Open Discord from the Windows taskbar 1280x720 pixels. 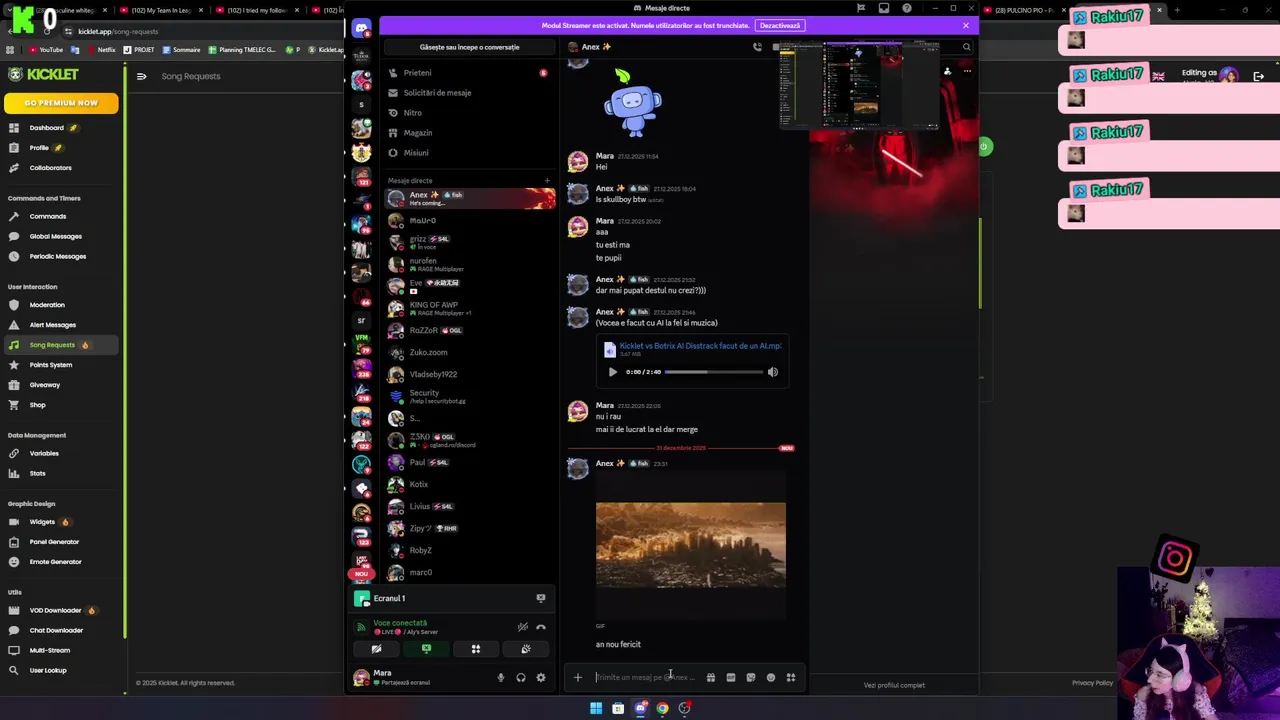pos(640,708)
